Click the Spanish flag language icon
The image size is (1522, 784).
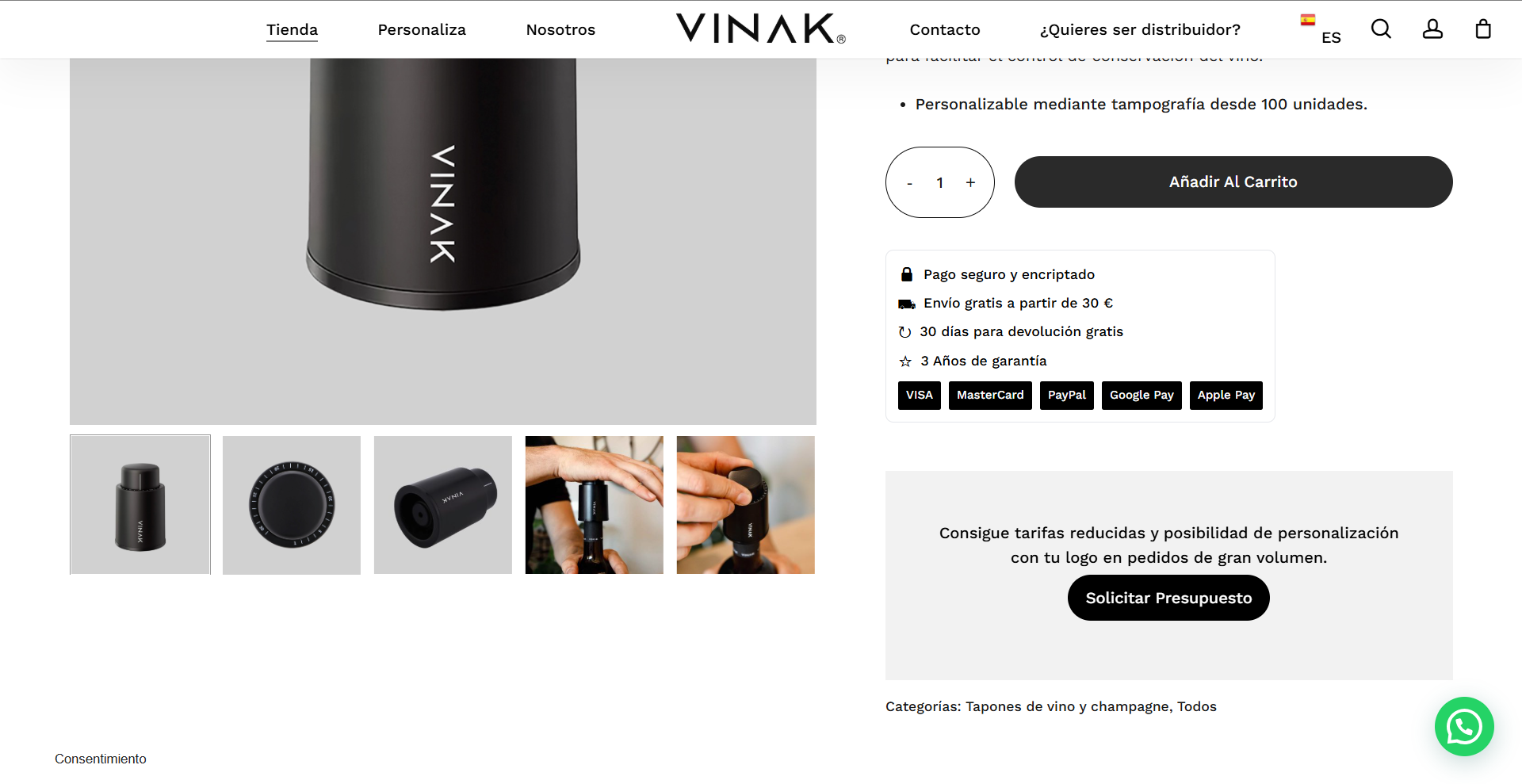coord(1308,20)
